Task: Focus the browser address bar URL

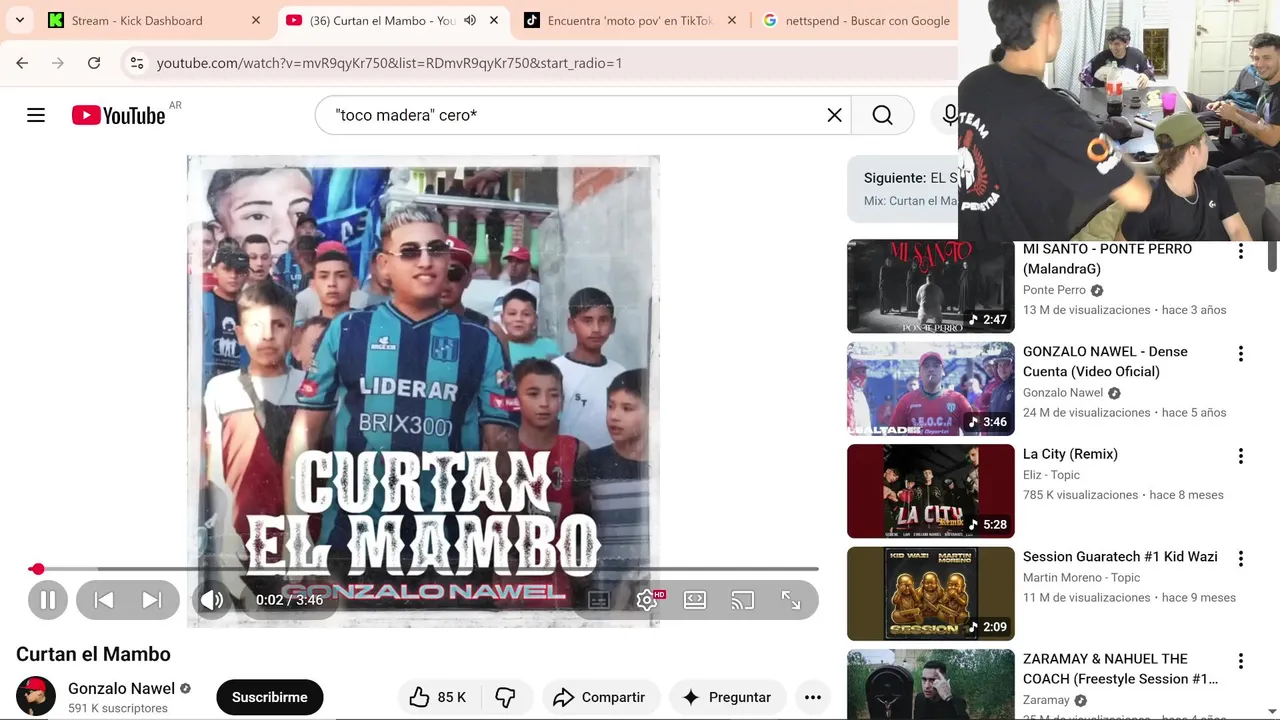Action: 389,63
